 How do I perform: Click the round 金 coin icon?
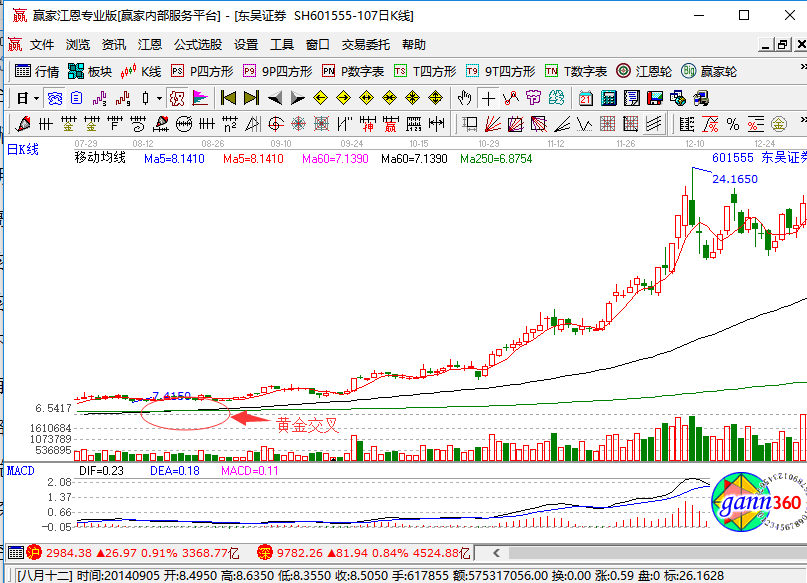pyautogui.click(x=779, y=124)
